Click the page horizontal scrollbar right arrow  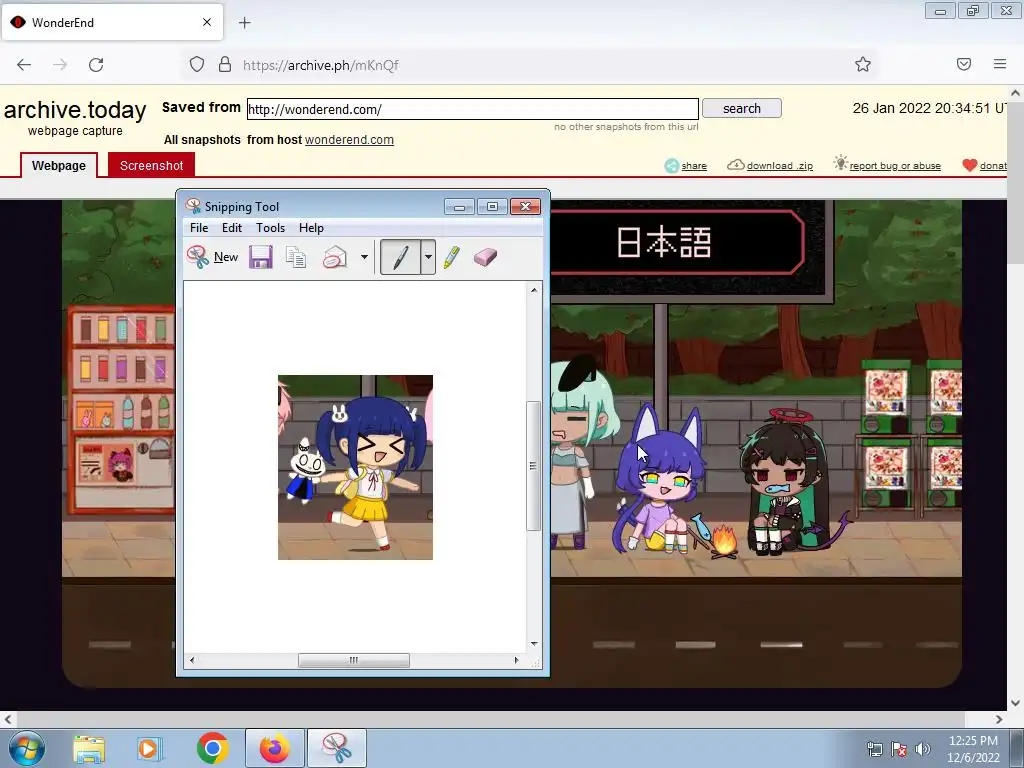pyautogui.click(x=999, y=719)
